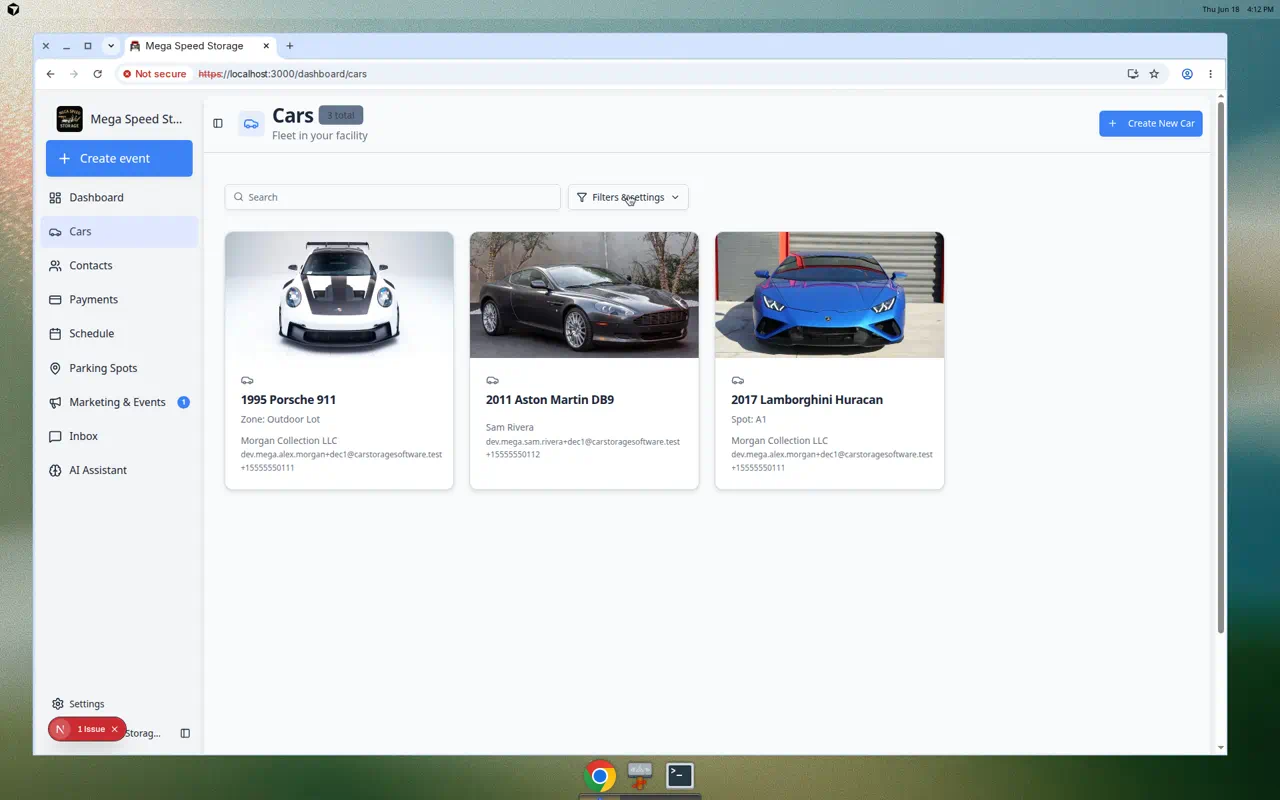Open Chrome from the dock
The height and width of the screenshot is (800, 1280).
pyautogui.click(x=600, y=775)
